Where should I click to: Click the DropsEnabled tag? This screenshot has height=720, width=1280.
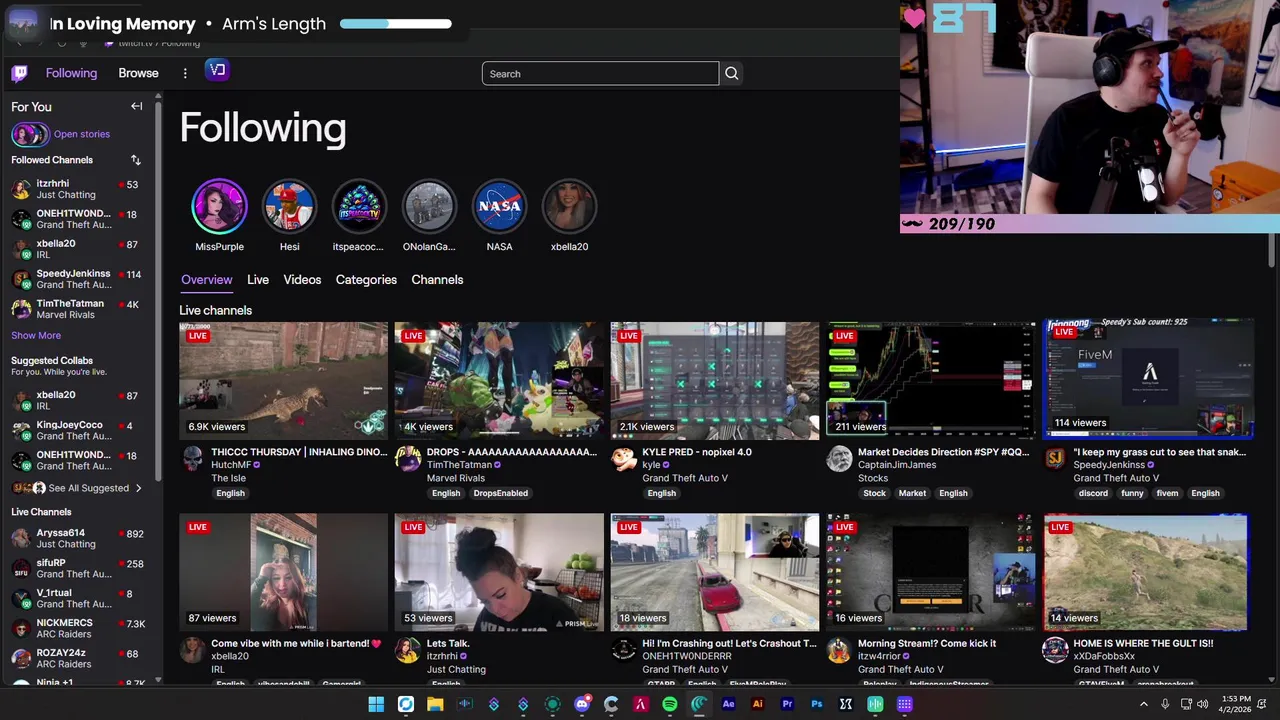[x=500, y=493]
